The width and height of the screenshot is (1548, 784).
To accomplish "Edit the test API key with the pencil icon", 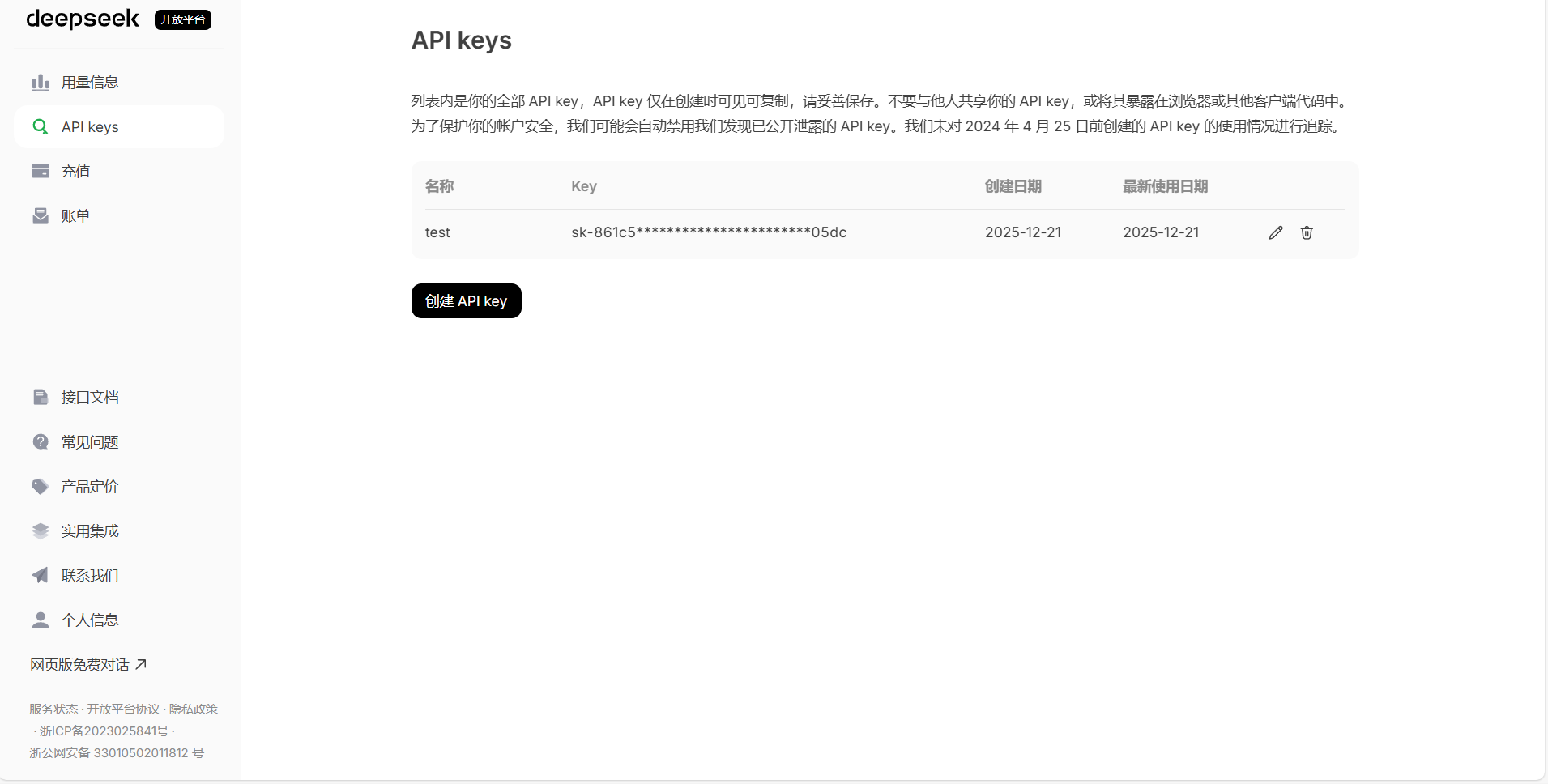I will coord(1276,232).
